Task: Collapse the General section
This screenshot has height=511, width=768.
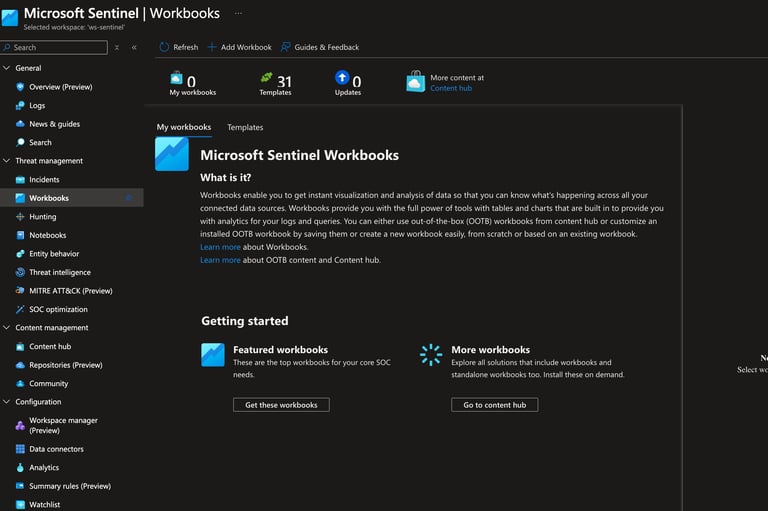Action: pos(6,68)
